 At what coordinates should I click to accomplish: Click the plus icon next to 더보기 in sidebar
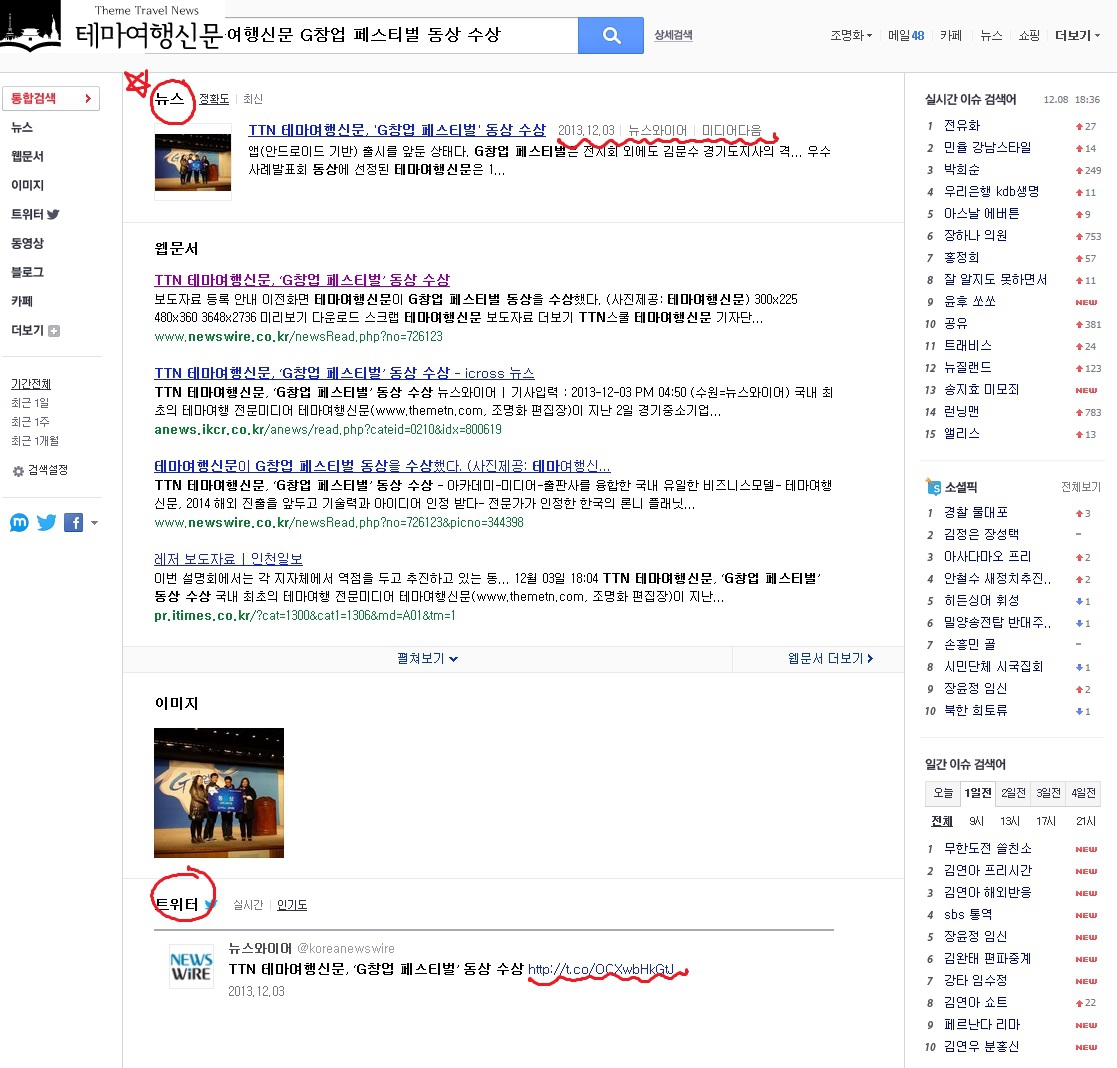point(54,331)
